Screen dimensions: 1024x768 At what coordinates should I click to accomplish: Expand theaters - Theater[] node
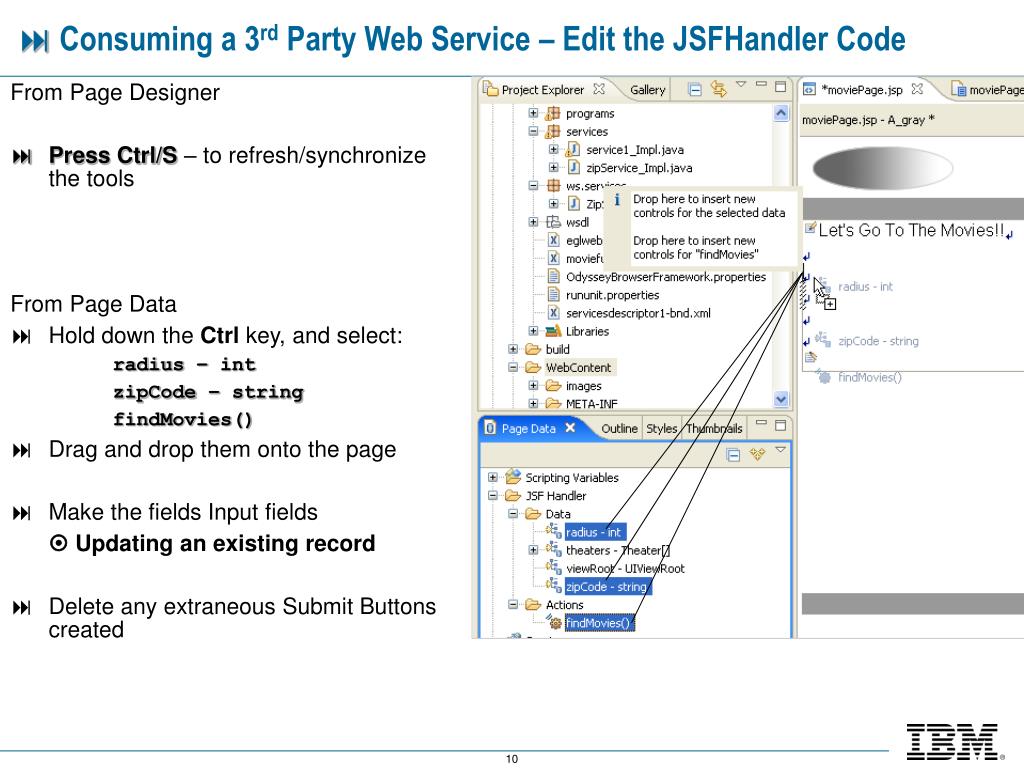(533, 550)
